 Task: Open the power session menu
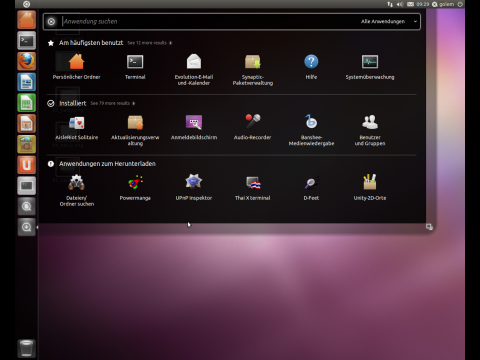pos(460,4)
